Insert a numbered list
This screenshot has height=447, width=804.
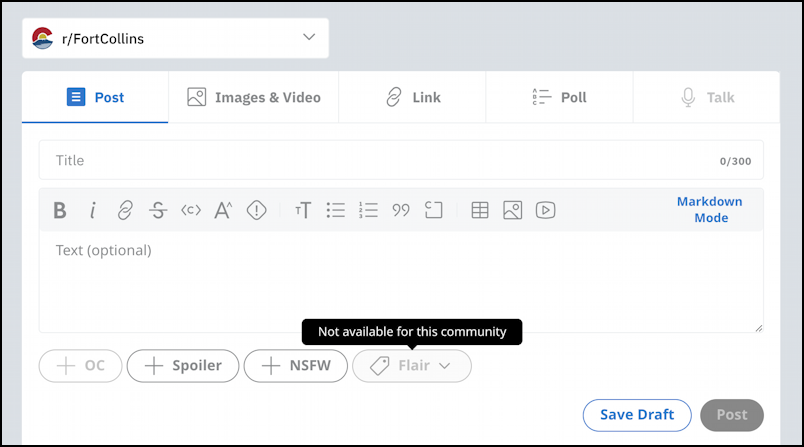tap(369, 210)
